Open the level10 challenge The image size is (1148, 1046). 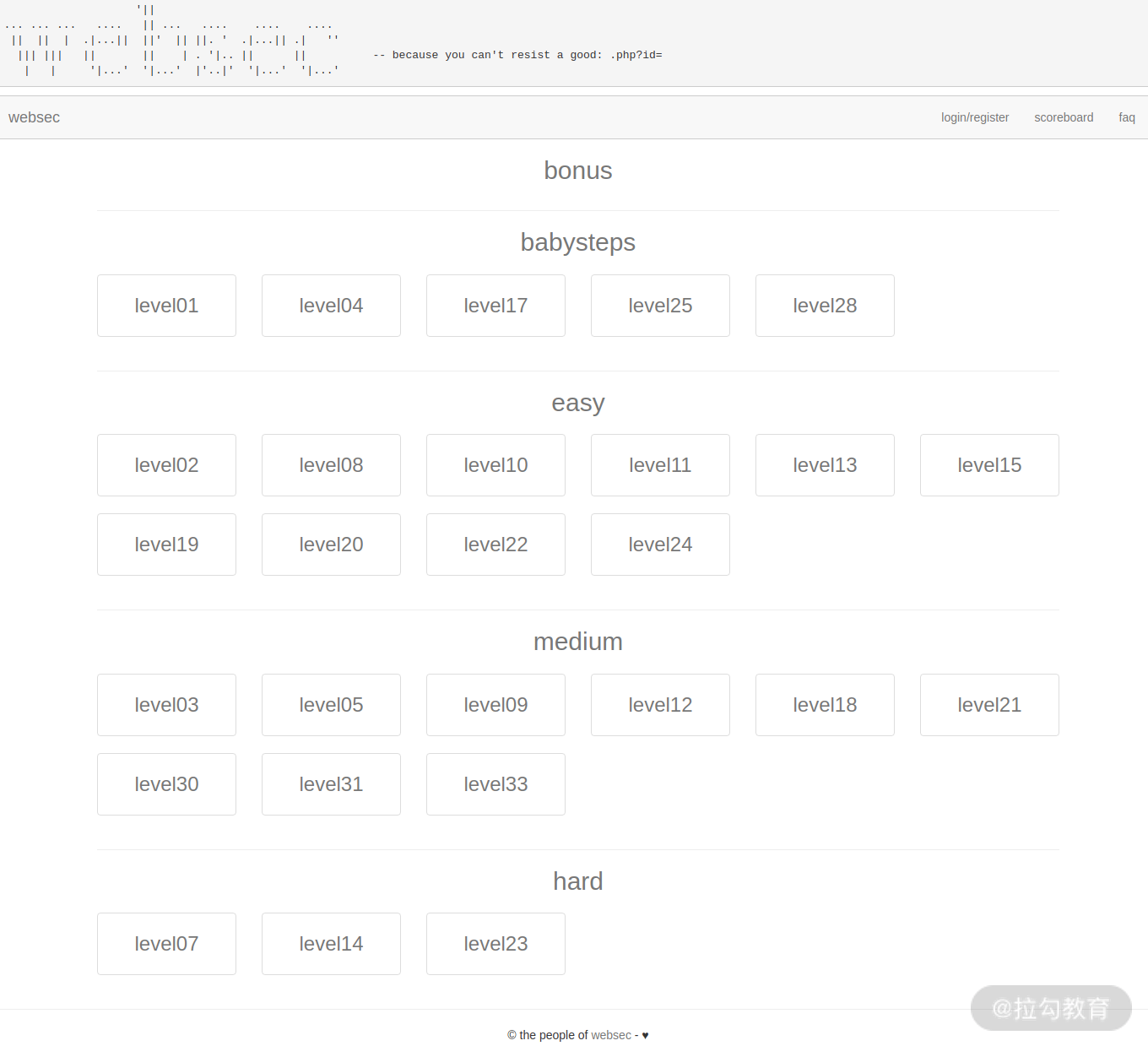coord(495,465)
